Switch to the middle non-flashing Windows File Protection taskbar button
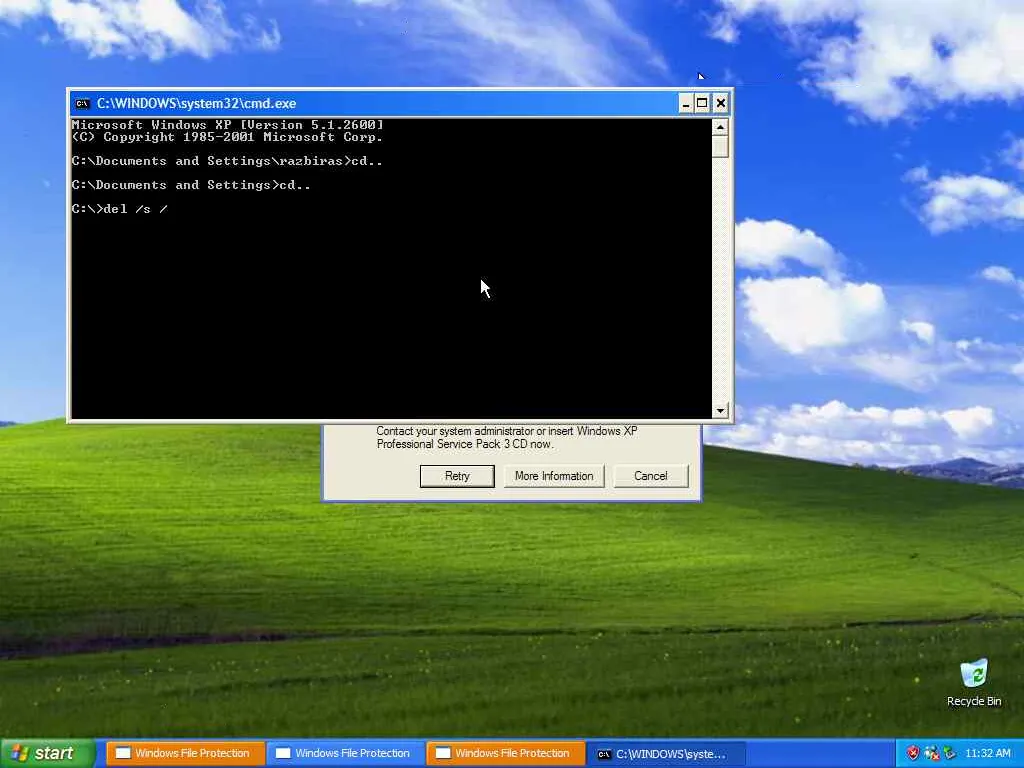This screenshot has width=1024, height=768. (x=345, y=753)
